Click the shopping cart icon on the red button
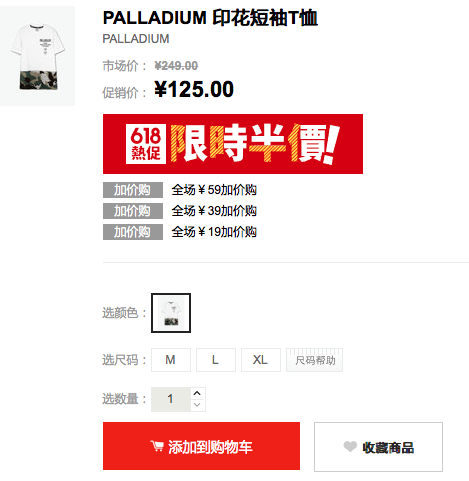This screenshot has height=481, width=469. [x=157, y=446]
